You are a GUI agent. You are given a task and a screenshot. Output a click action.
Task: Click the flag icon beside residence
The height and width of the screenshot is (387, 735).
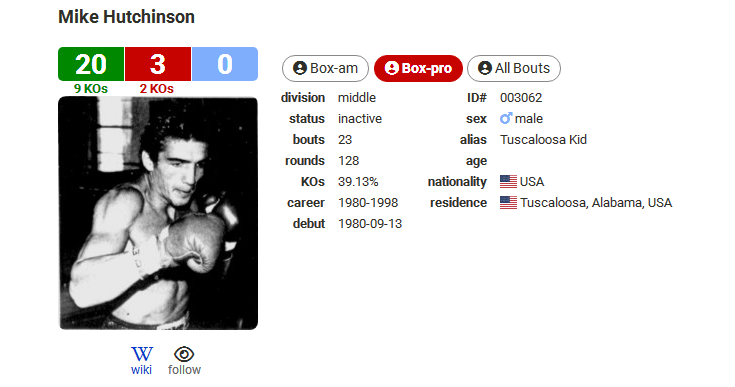click(508, 202)
